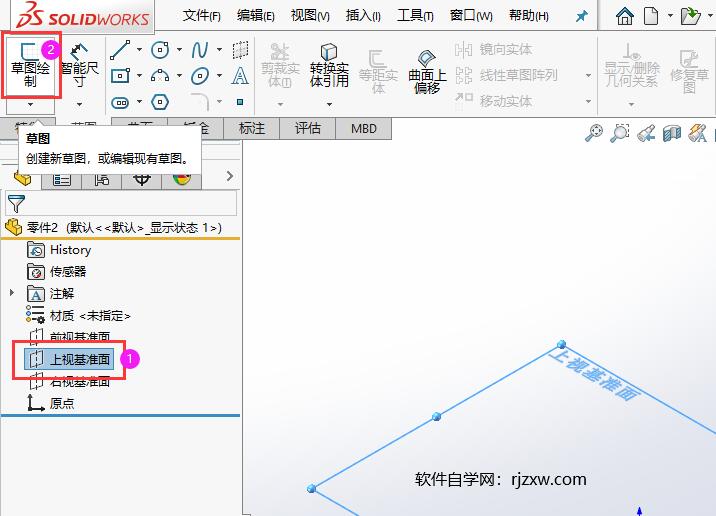Open Spline tool dropdown arrow
The width and height of the screenshot is (716, 516).
tap(220, 49)
